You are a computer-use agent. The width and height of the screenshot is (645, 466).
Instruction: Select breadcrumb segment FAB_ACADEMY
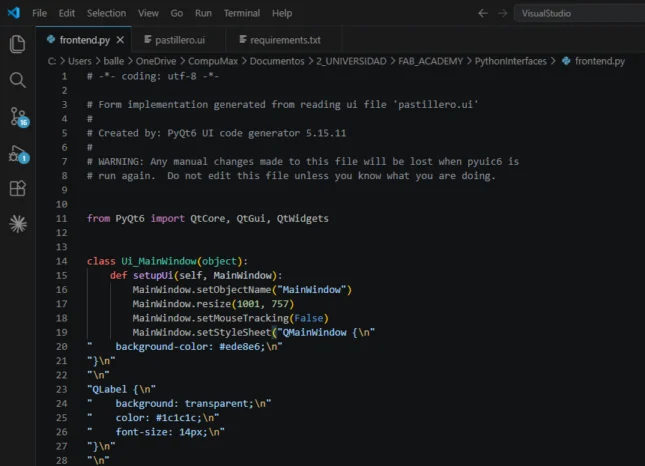[x=431, y=61]
